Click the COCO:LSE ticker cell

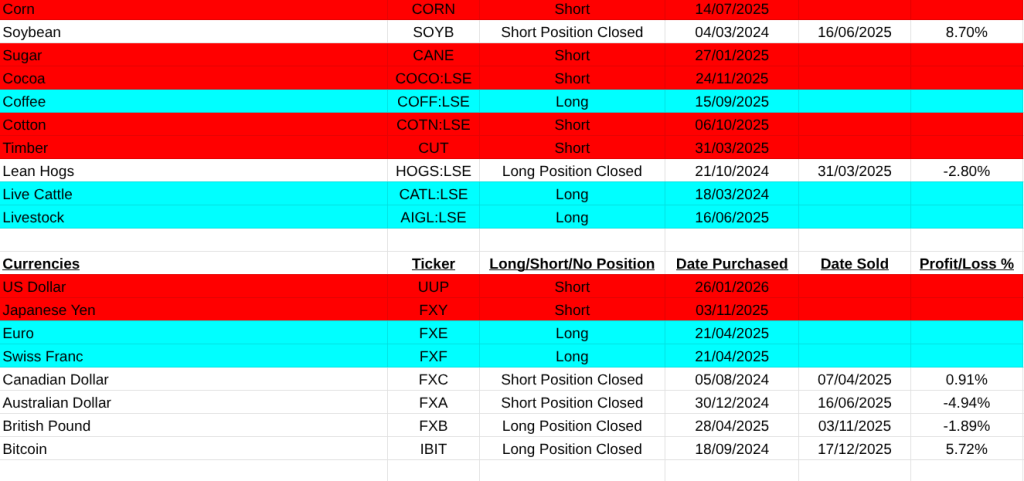pyautogui.click(x=433, y=78)
